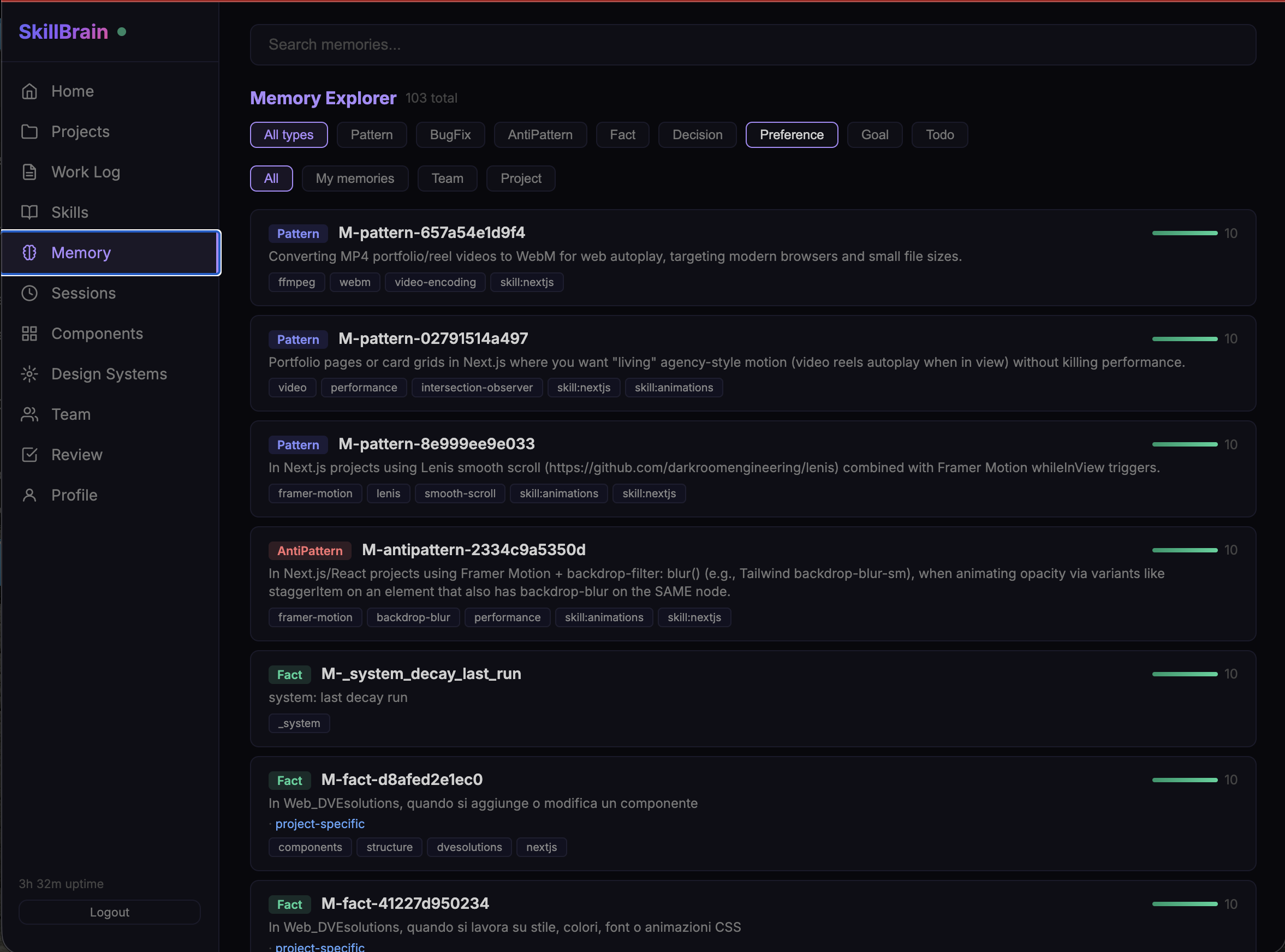Click the project-specific link under M-fact-d8afed2e1ec0
This screenshot has height=952, width=1285.
point(319,824)
